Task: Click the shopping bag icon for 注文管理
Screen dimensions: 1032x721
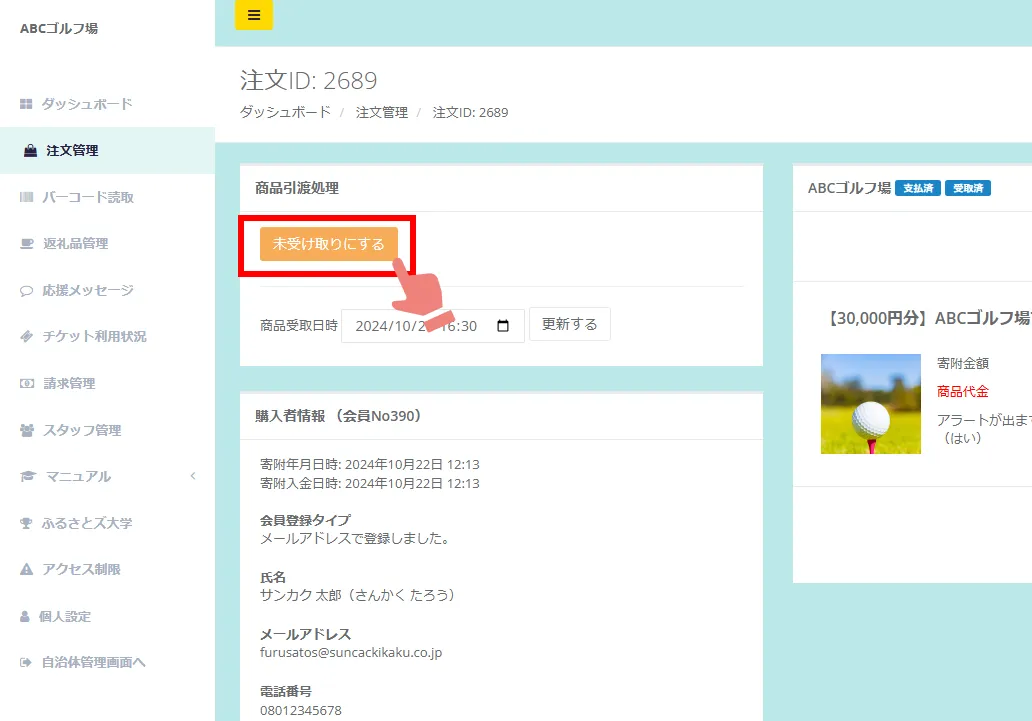Action: (x=30, y=151)
